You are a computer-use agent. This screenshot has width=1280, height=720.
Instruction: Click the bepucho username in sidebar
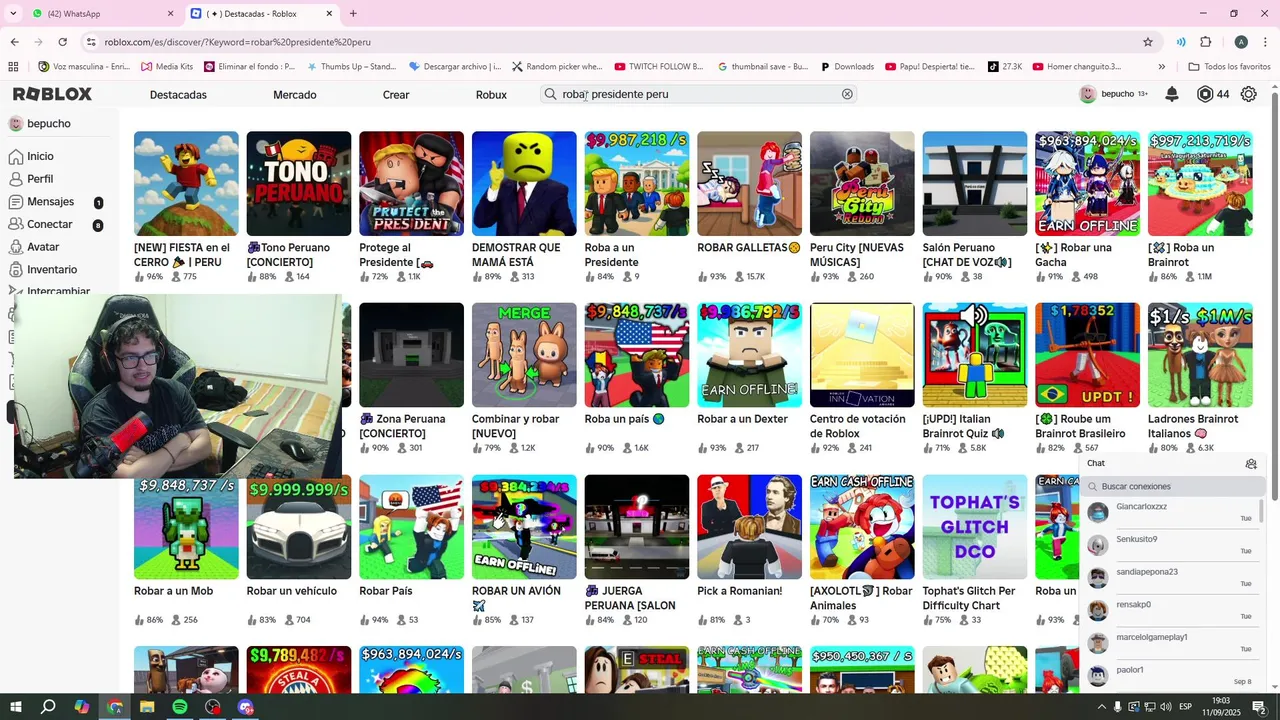pyautogui.click(x=49, y=124)
